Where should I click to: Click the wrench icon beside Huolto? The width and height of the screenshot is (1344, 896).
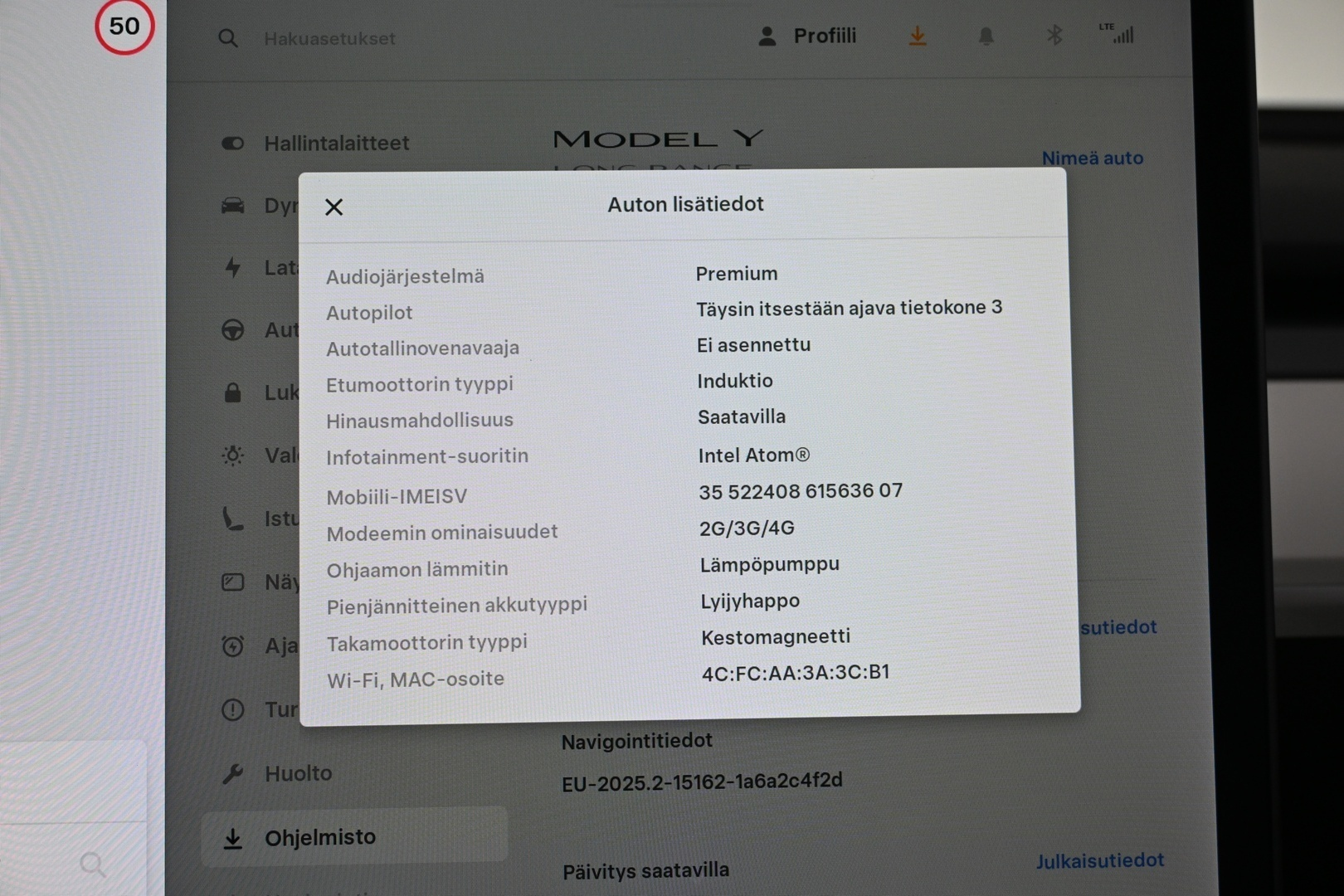click(233, 773)
